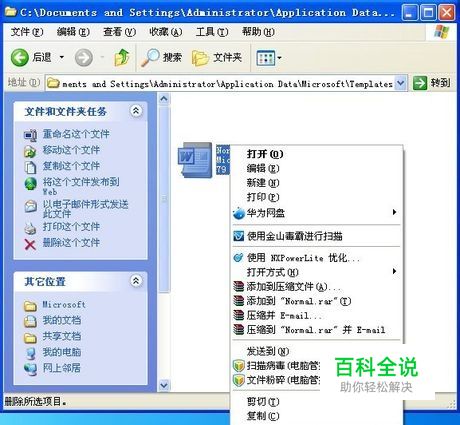Click the 华为网盘 cloud icon in context menu
The image size is (460, 425).
click(x=239, y=213)
